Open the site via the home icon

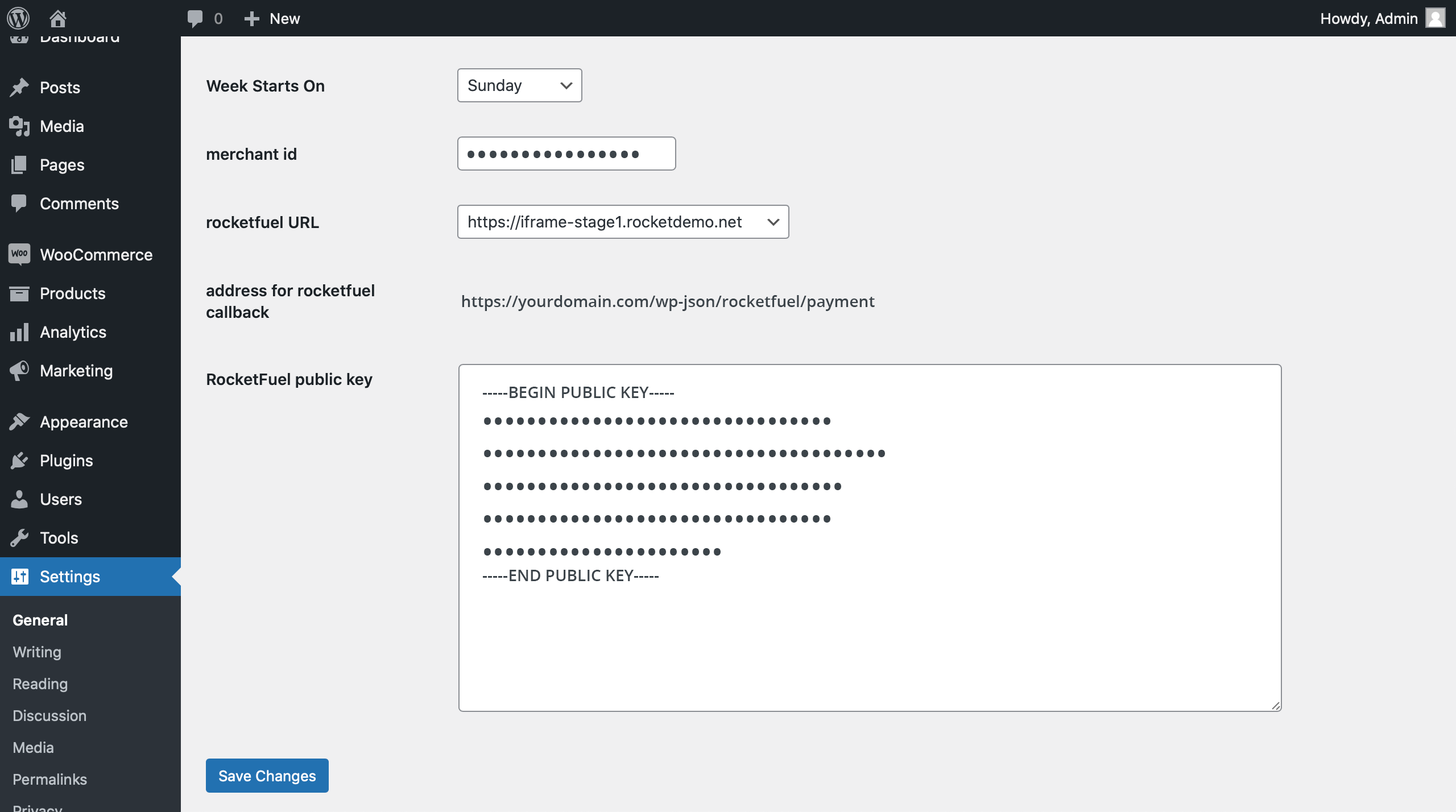[x=57, y=18]
